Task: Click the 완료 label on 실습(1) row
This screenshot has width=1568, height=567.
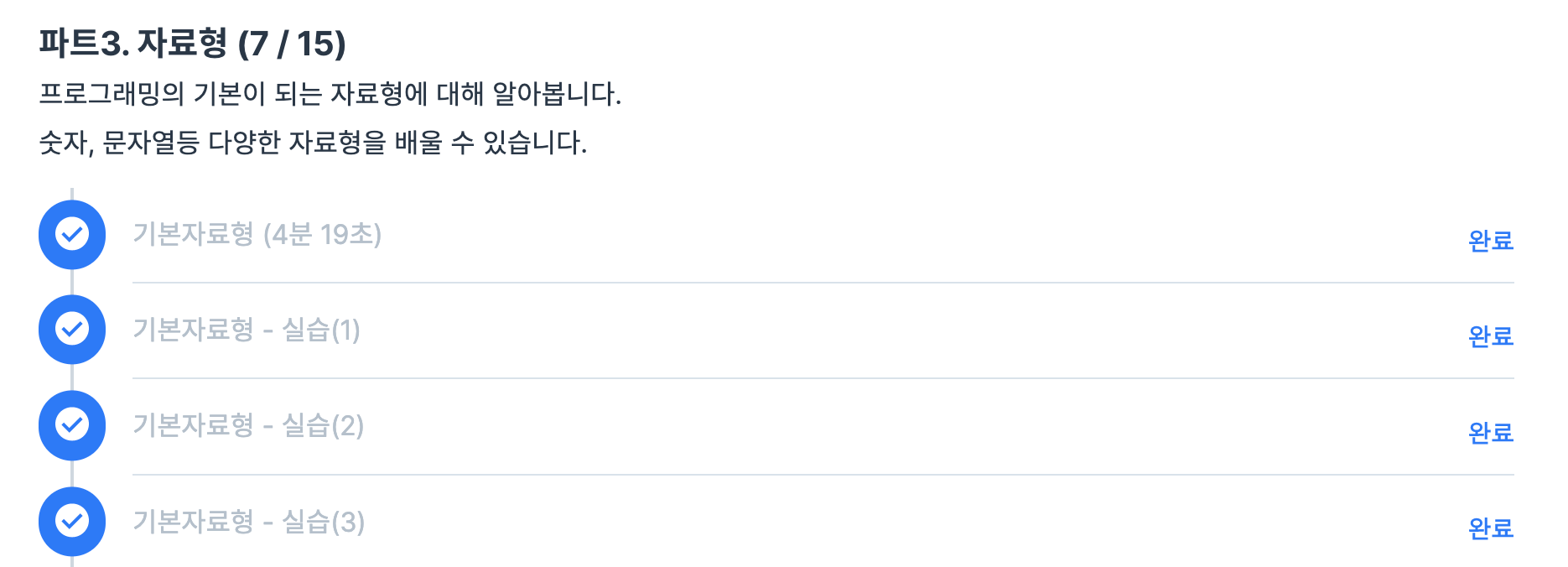Action: (x=1490, y=336)
